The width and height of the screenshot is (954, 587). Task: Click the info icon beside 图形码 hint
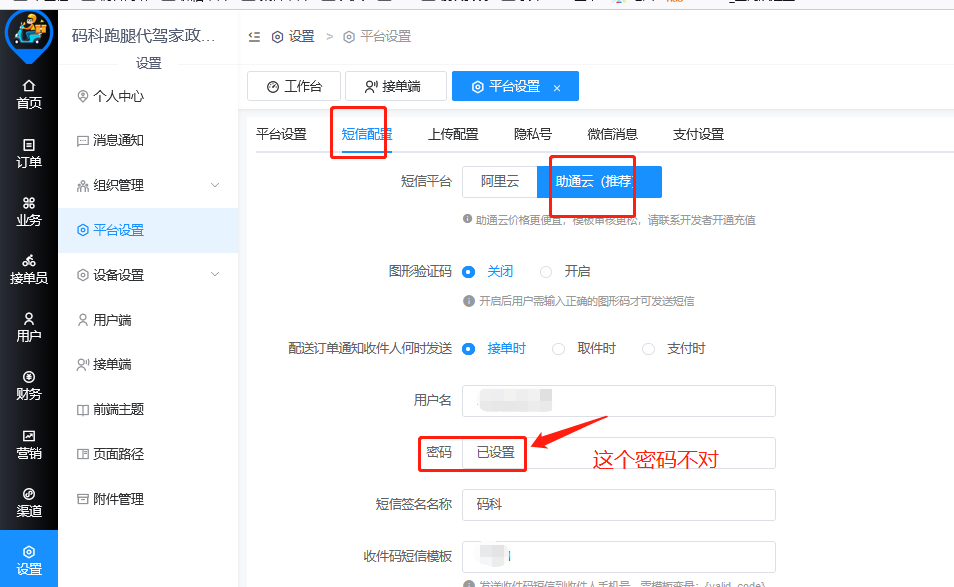(468, 300)
